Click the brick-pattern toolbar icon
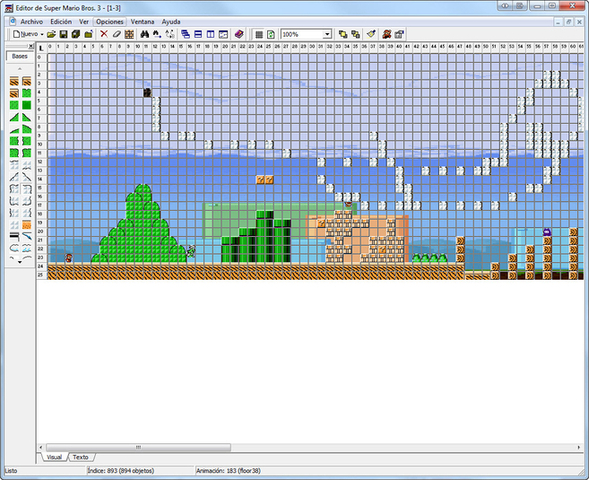589x480 pixels. click(x=129, y=35)
